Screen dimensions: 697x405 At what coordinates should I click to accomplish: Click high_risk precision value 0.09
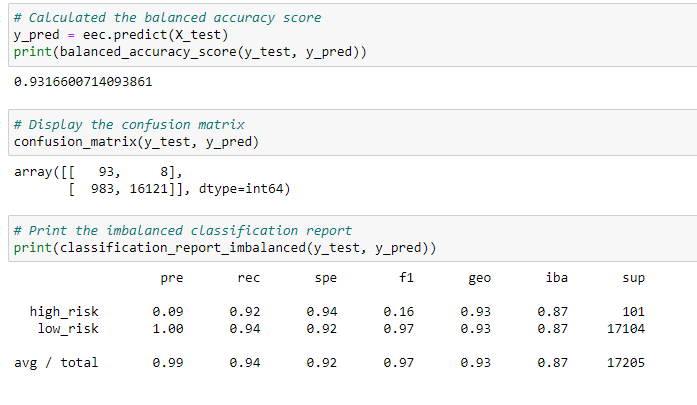[x=168, y=312]
